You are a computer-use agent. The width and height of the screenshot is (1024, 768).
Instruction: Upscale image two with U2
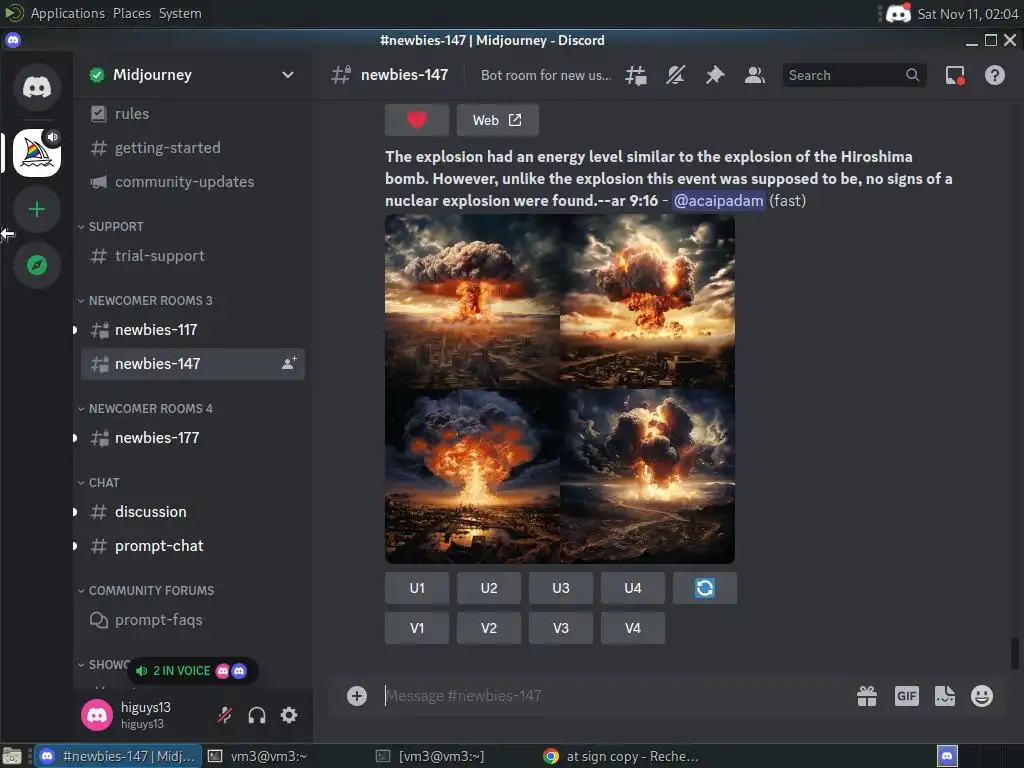[488, 588]
